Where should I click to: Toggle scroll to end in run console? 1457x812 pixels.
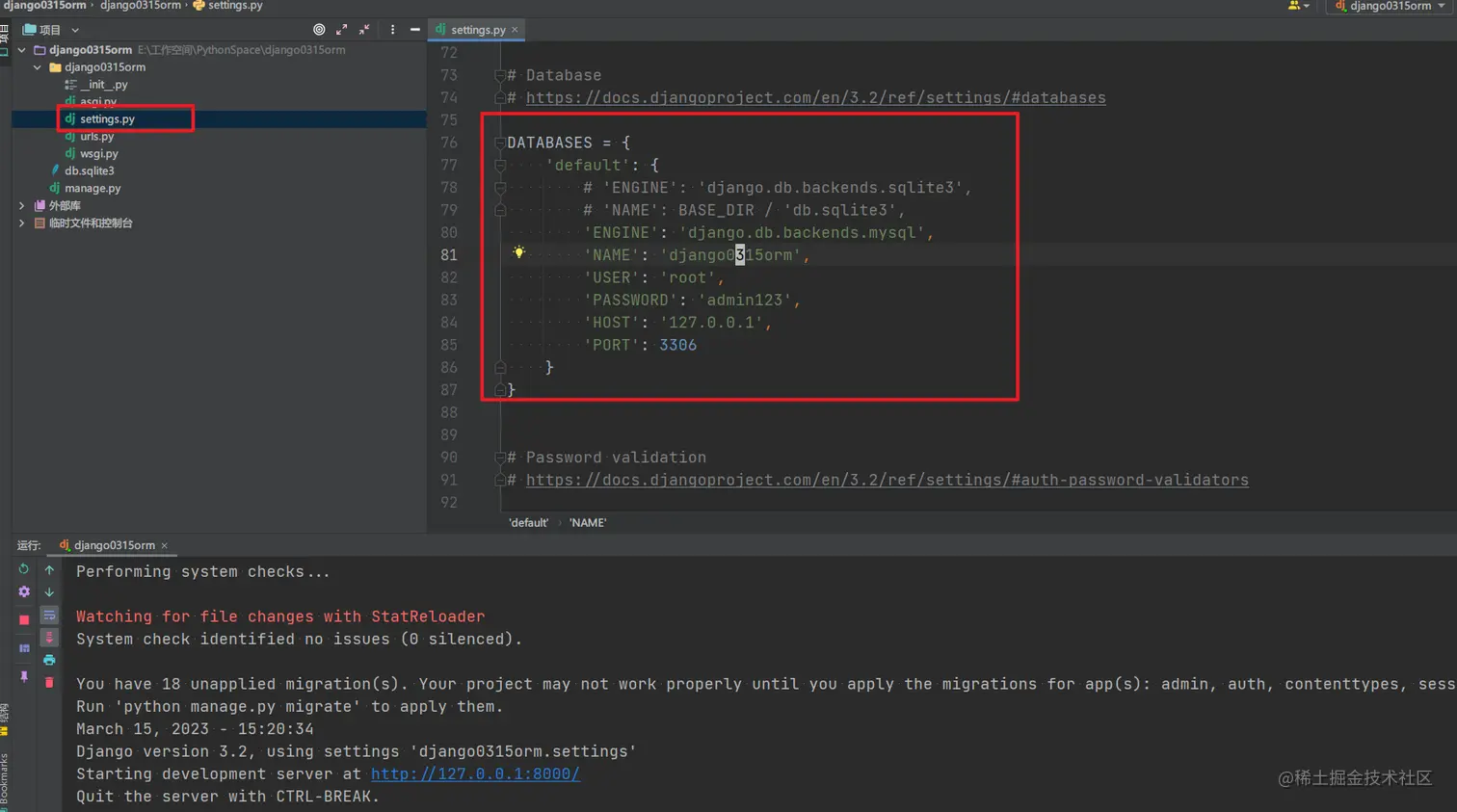tap(49, 638)
